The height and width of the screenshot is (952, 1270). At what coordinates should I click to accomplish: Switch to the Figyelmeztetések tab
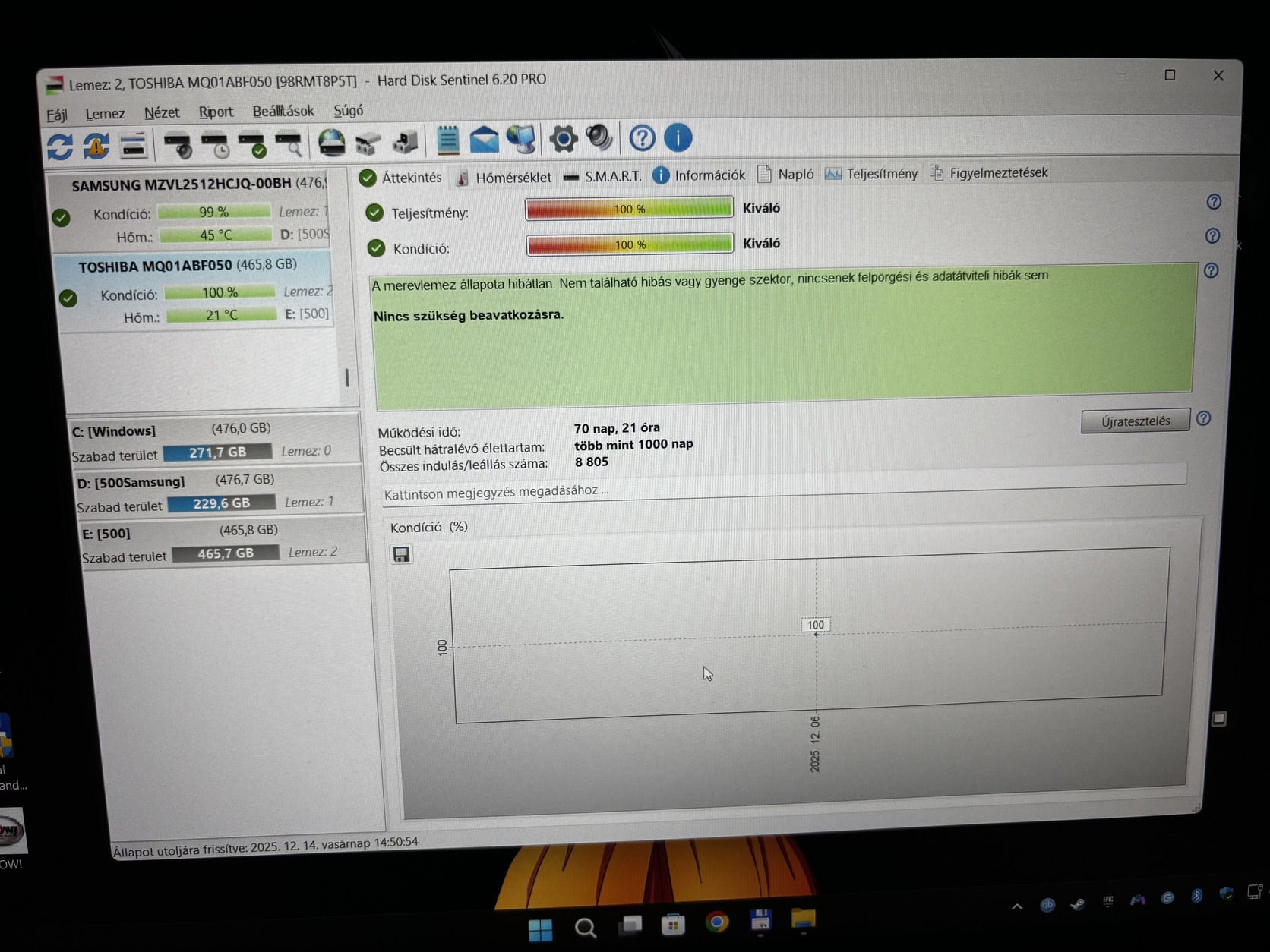coord(988,172)
